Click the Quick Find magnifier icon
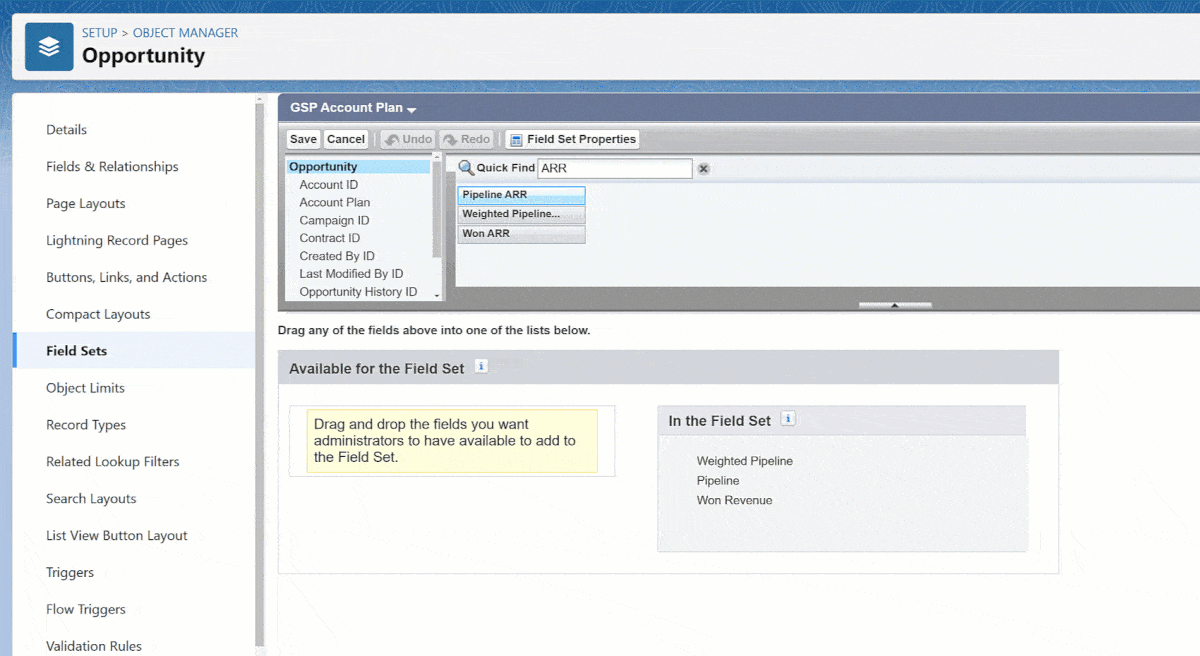Viewport: 1200px width, 656px height. click(x=466, y=168)
